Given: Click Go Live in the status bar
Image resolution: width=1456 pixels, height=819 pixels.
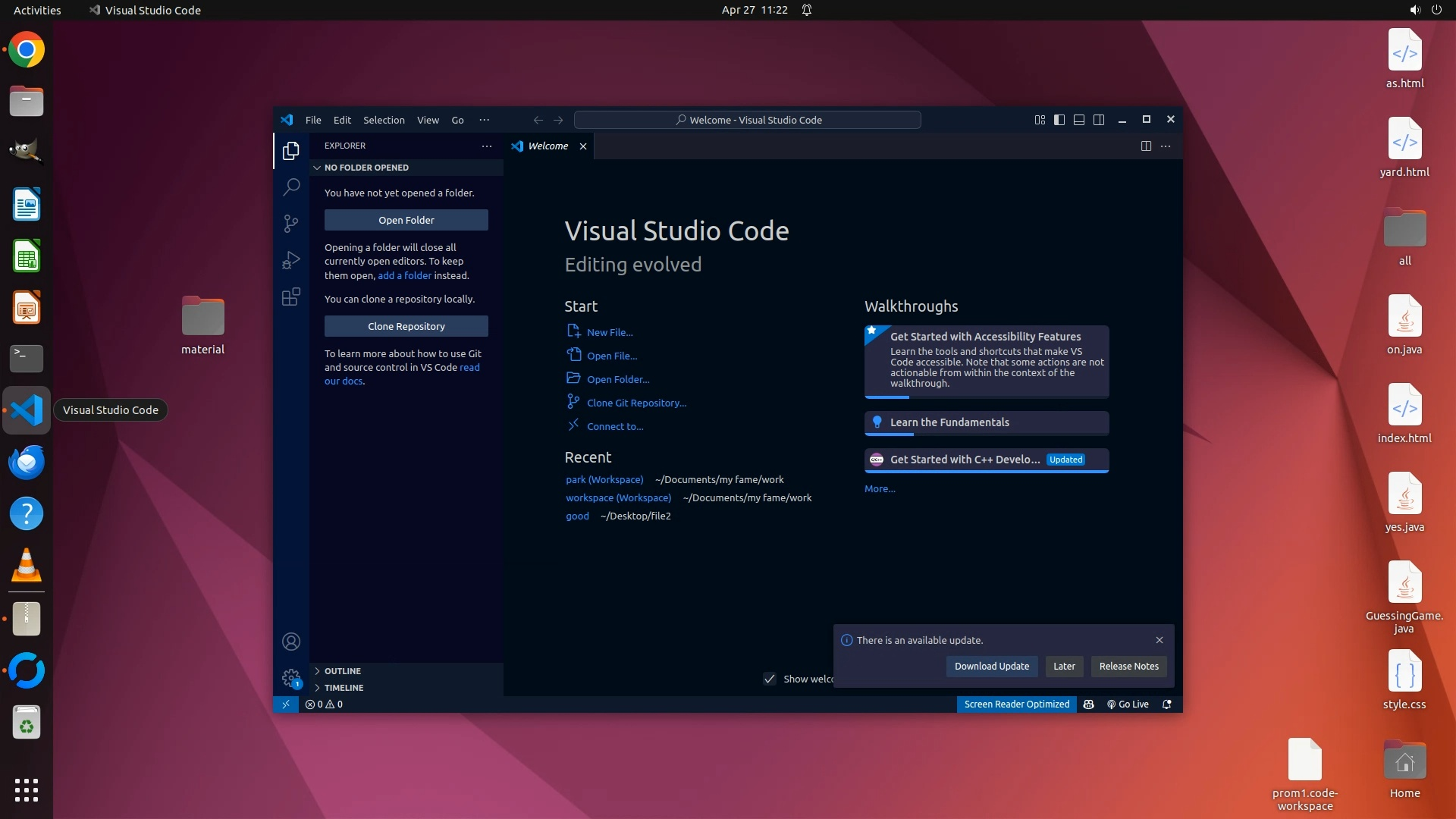Looking at the screenshot, I should pyautogui.click(x=1128, y=704).
